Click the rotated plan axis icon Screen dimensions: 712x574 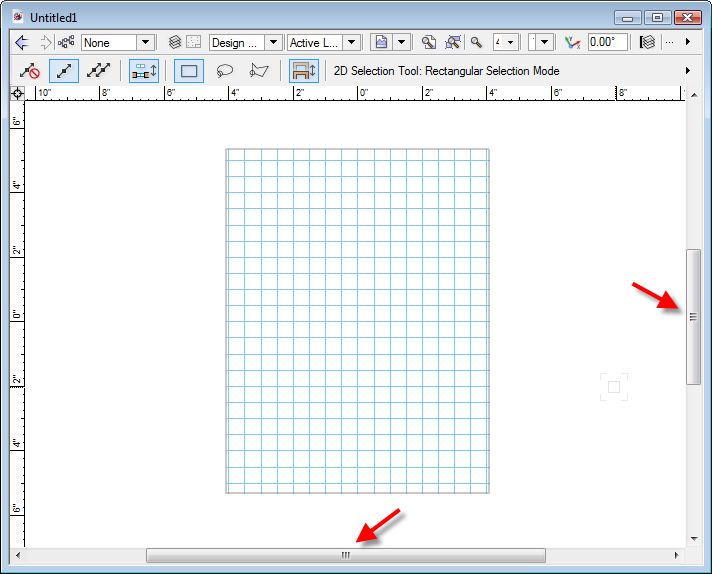572,43
